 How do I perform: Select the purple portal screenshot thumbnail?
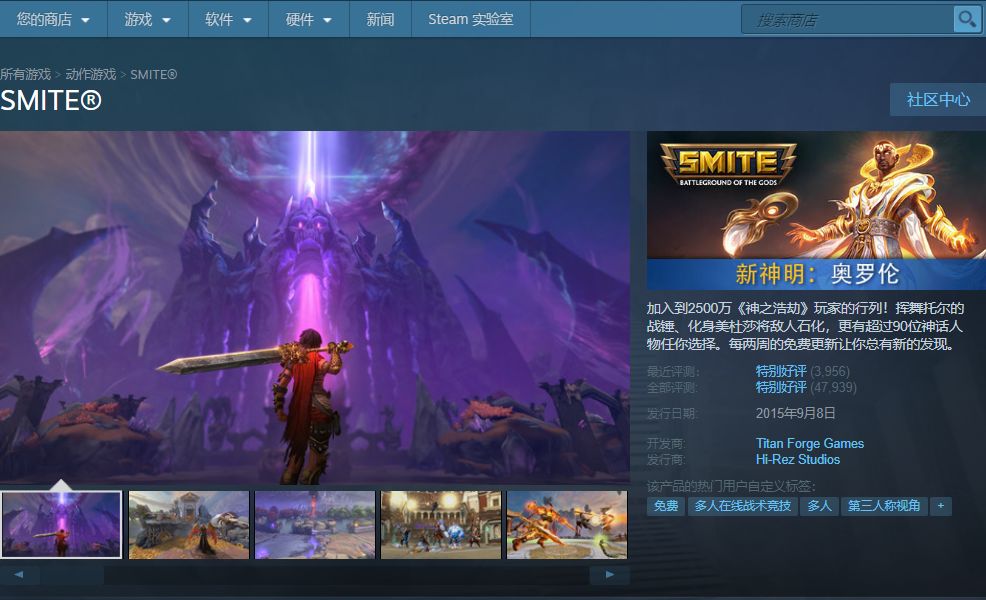(x=61, y=525)
